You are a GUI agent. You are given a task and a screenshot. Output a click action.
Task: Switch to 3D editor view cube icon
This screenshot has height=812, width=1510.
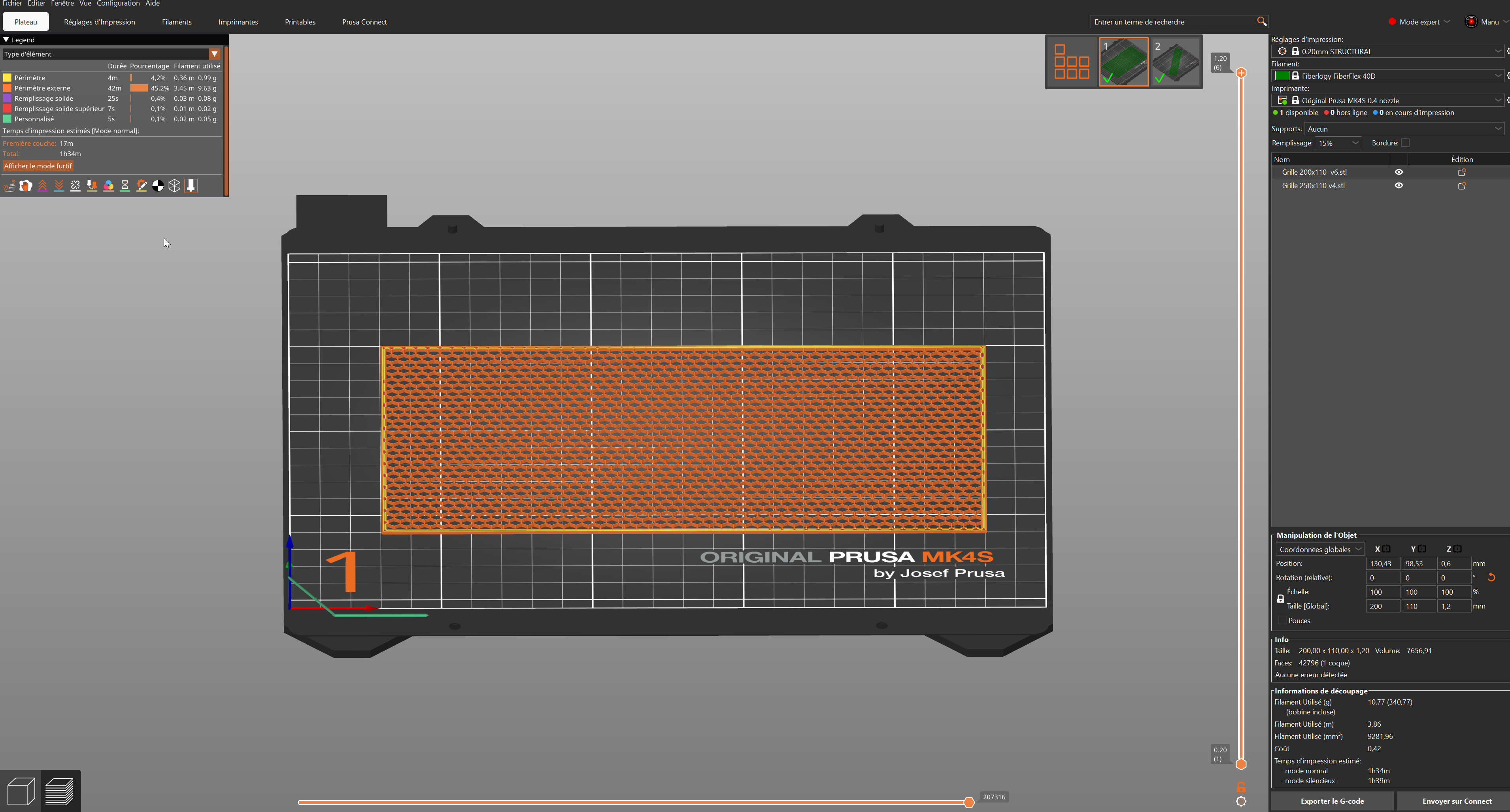pyautogui.click(x=21, y=791)
